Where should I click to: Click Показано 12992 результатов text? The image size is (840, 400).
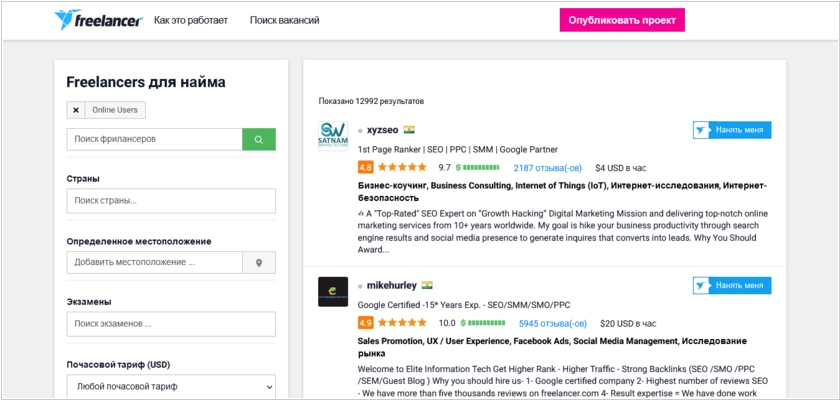(371, 101)
